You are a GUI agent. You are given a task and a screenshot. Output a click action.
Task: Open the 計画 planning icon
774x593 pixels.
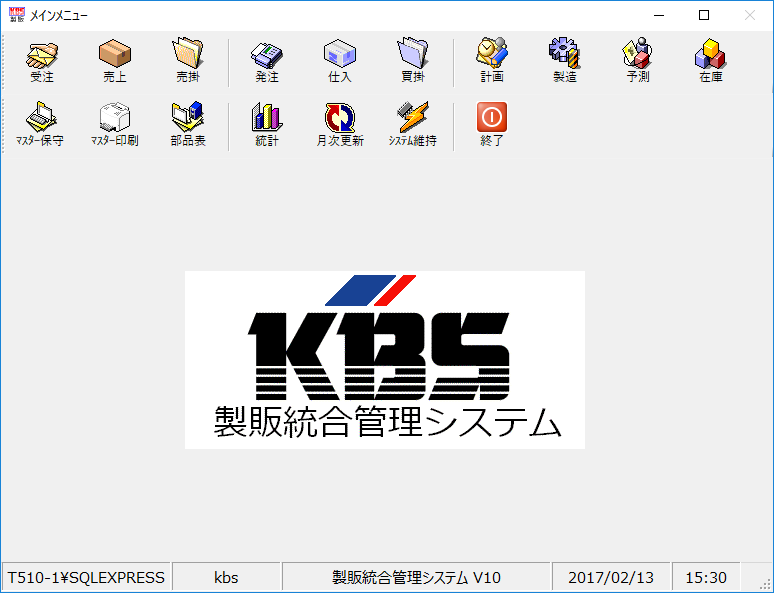(492, 62)
